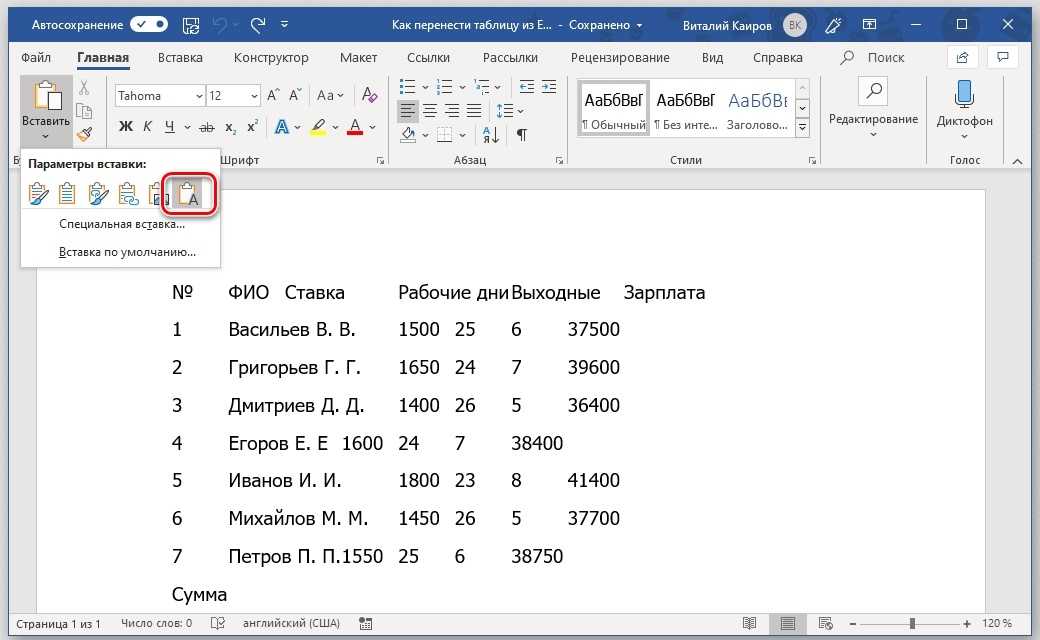Switch to the Вставка ribbon tab
The height and width of the screenshot is (640, 1040).
[x=180, y=58]
